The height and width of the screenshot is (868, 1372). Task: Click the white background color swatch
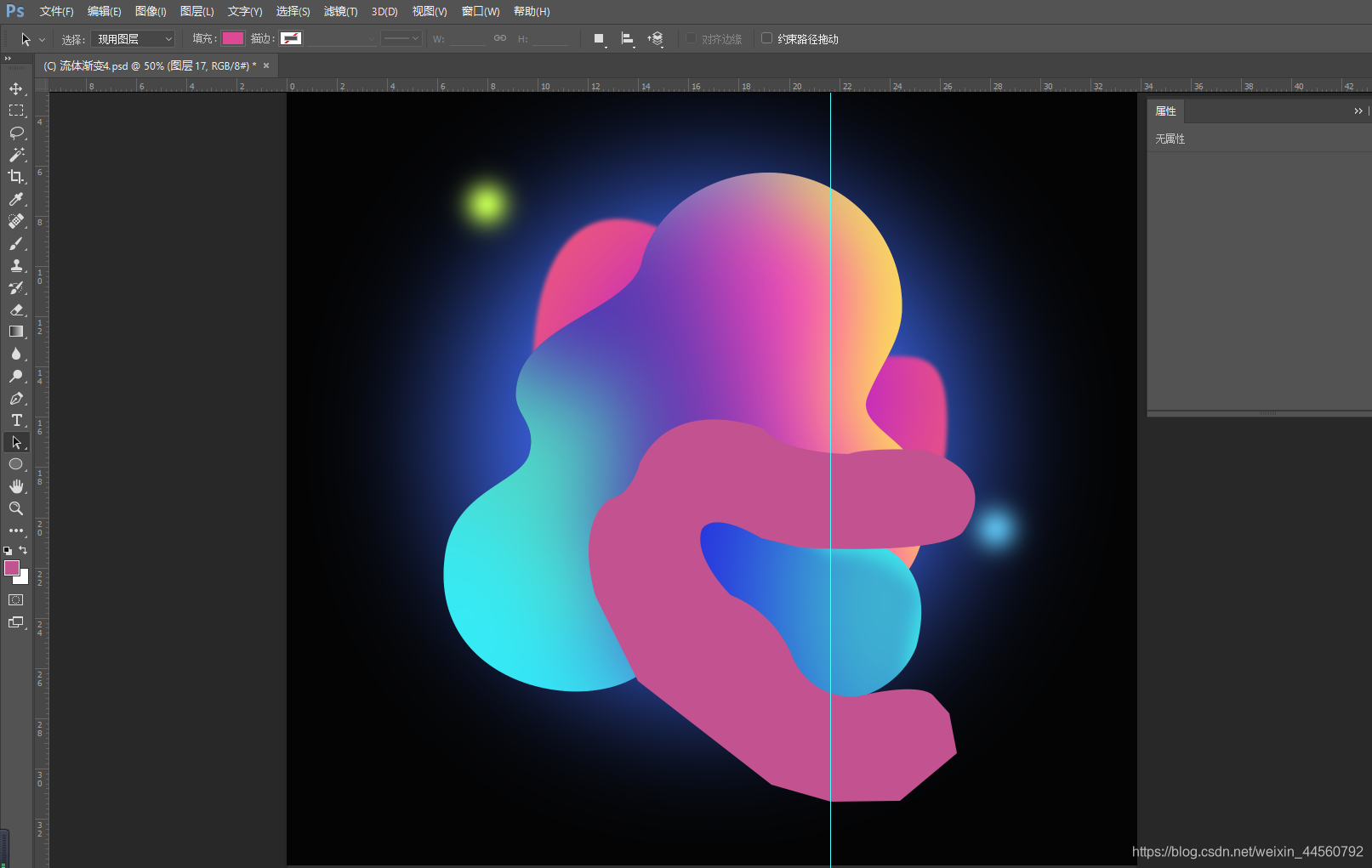tap(24, 579)
